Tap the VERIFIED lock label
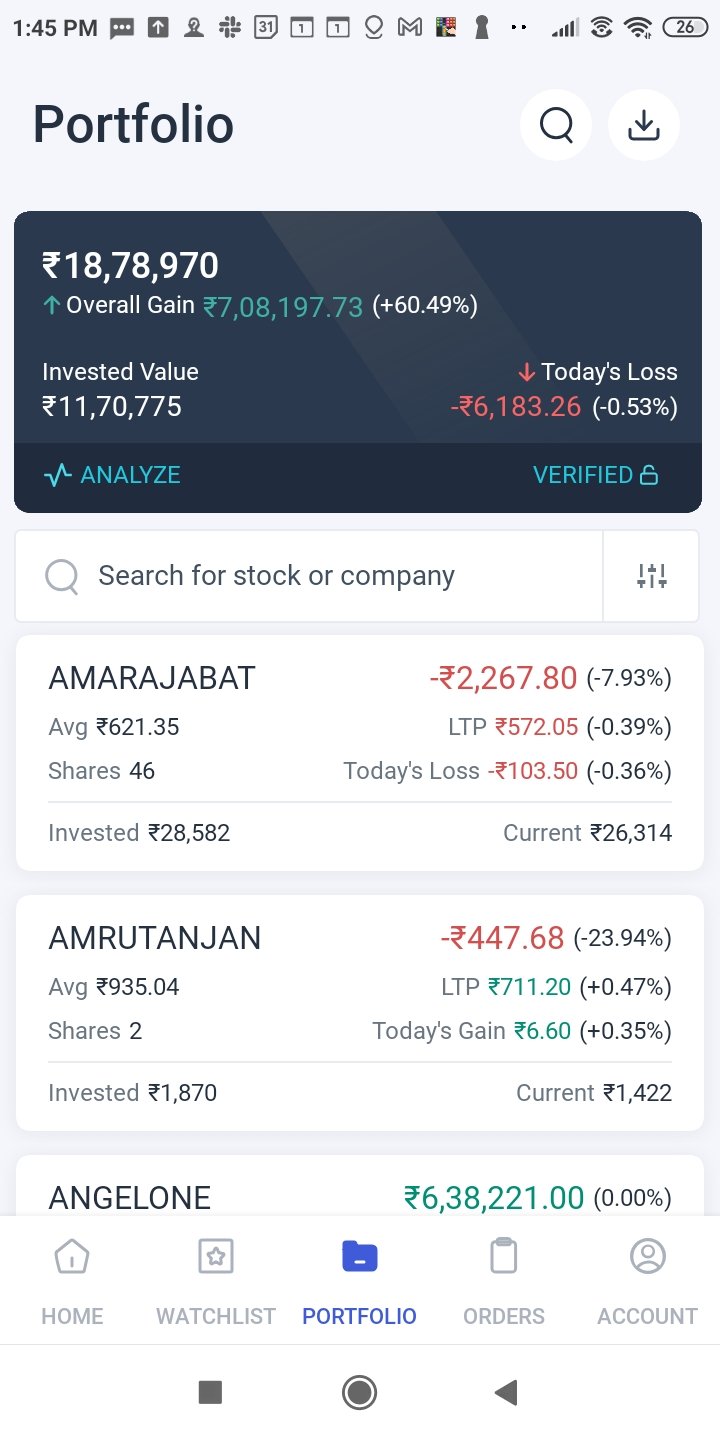The height and width of the screenshot is (1440, 720). click(x=595, y=475)
